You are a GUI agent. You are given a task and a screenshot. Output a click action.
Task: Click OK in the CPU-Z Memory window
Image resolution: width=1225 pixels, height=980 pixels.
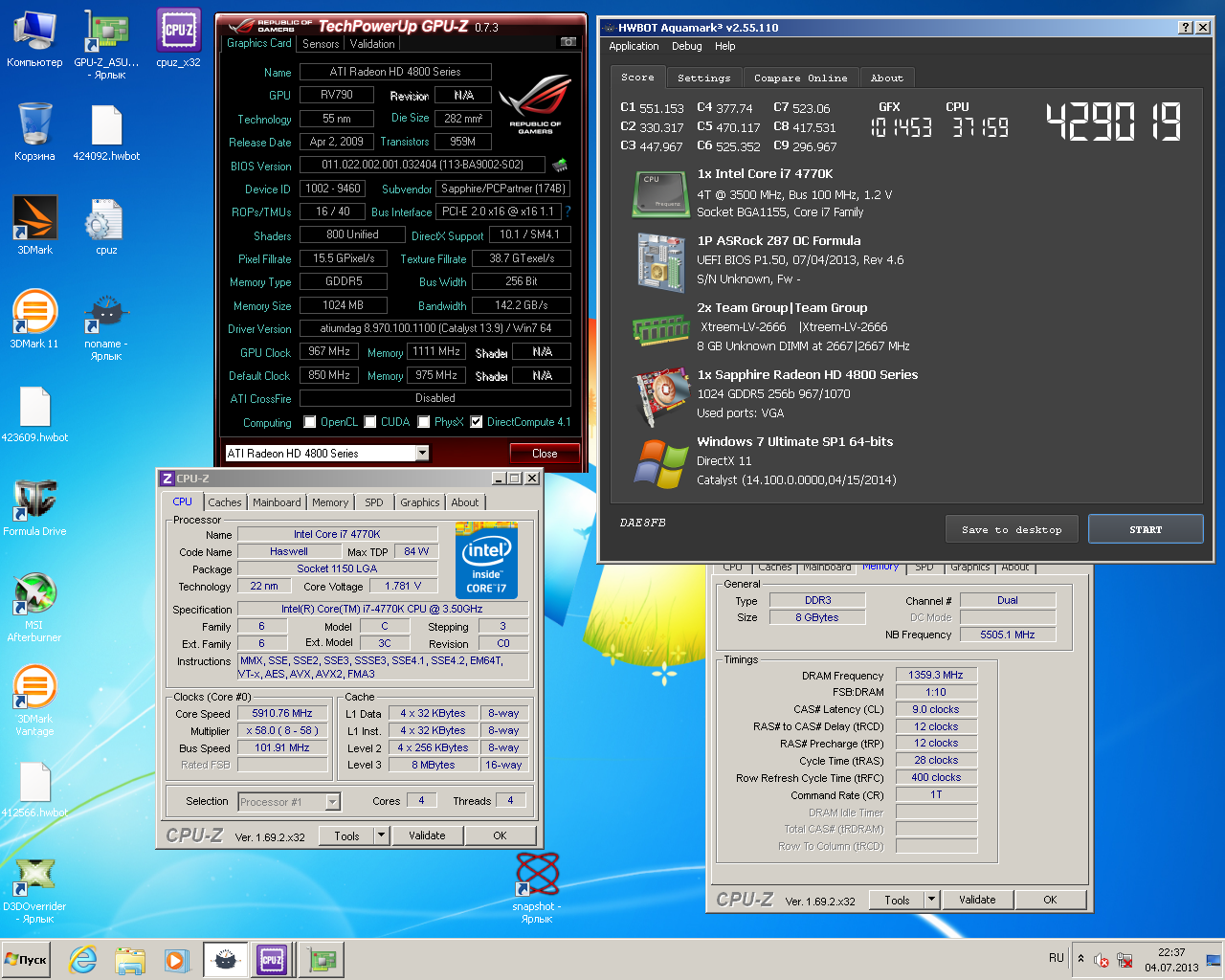click(x=1050, y=900)
